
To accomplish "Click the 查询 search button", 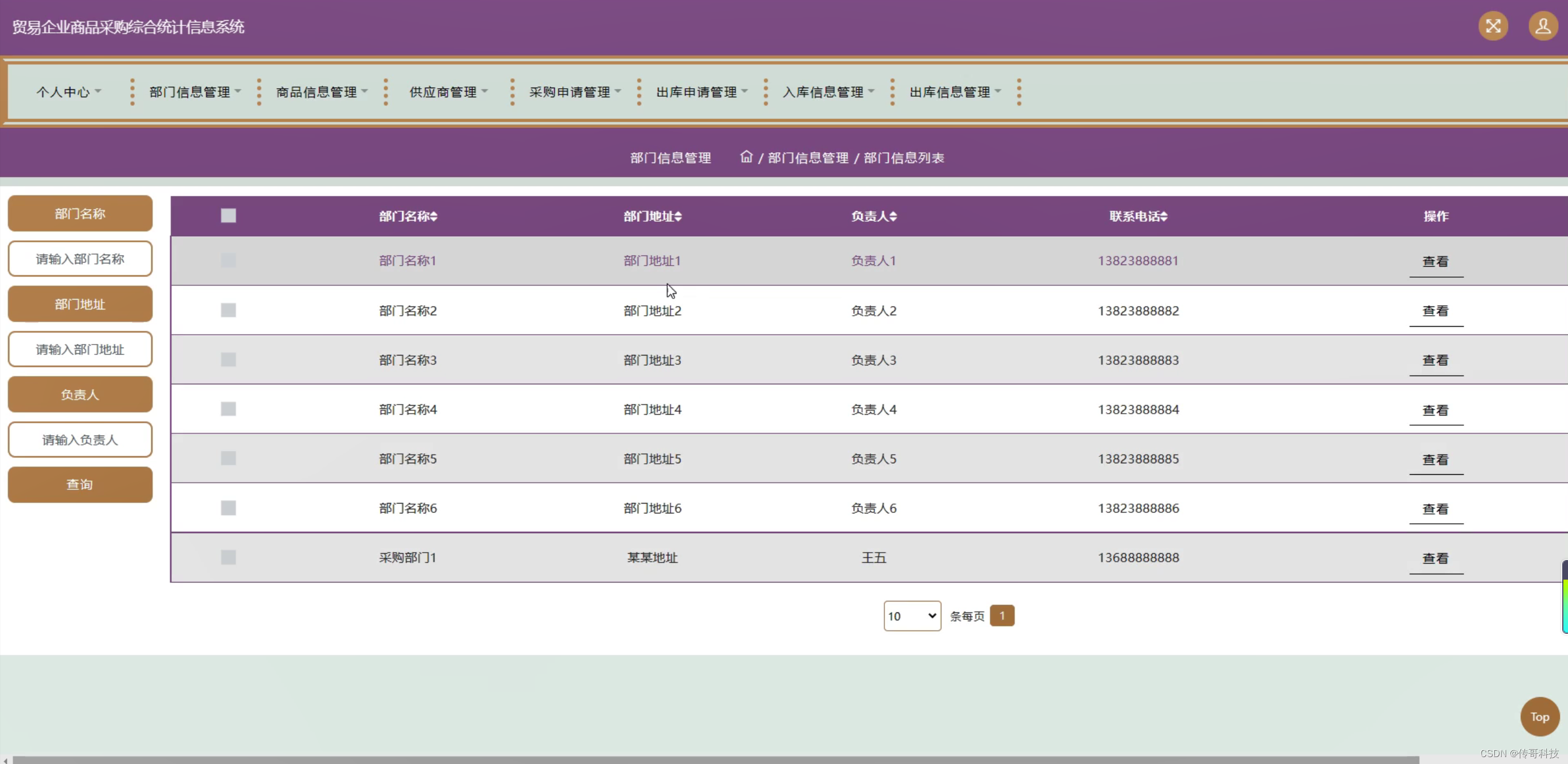I will coord(79,484).
